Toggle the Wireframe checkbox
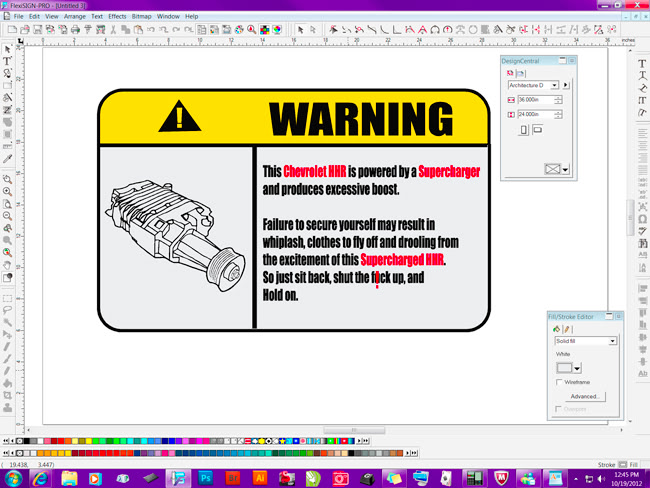 pyautogui.click(x=559, y=382)
